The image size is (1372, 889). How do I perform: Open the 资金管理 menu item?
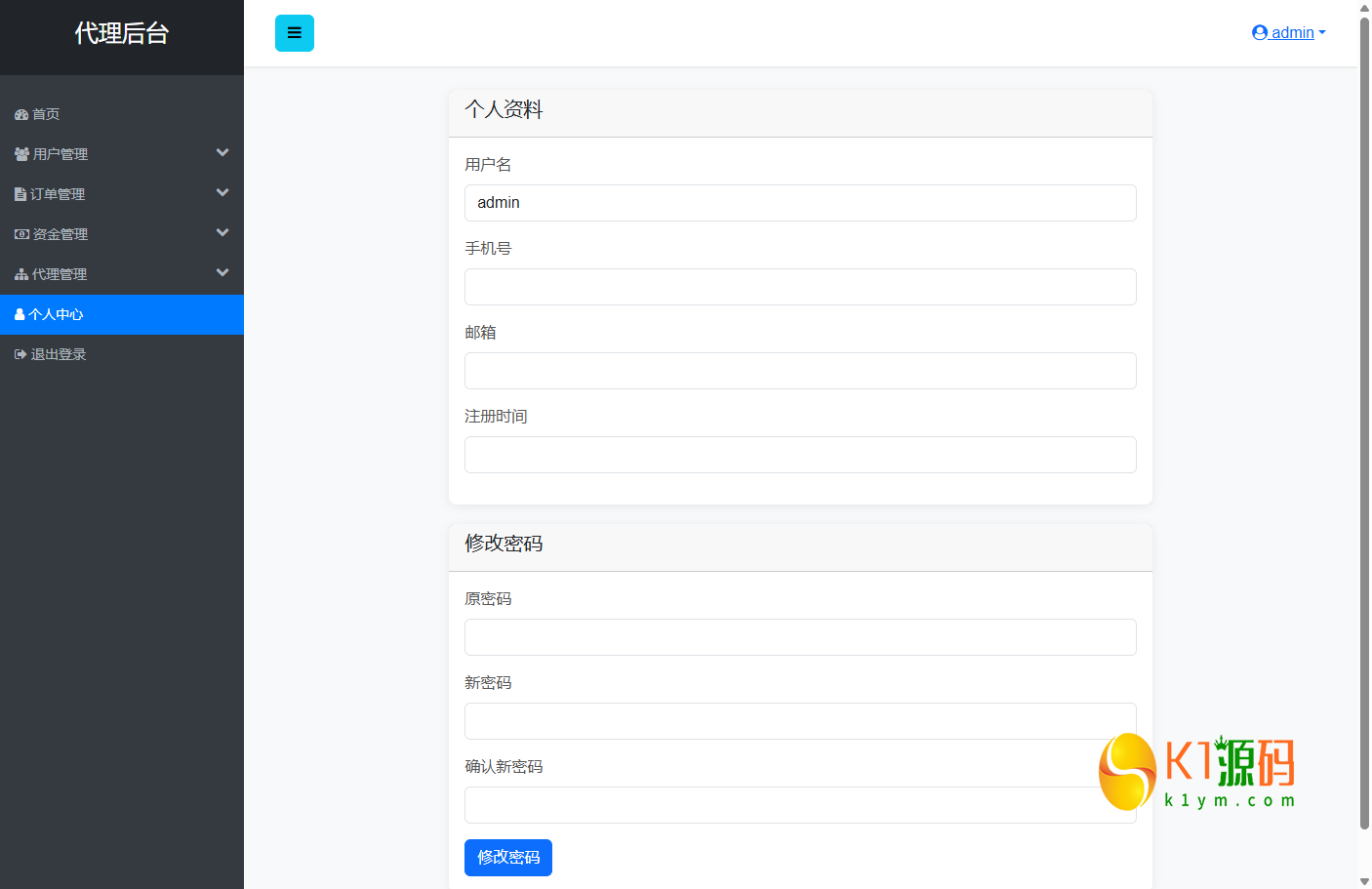click(122, 234)
